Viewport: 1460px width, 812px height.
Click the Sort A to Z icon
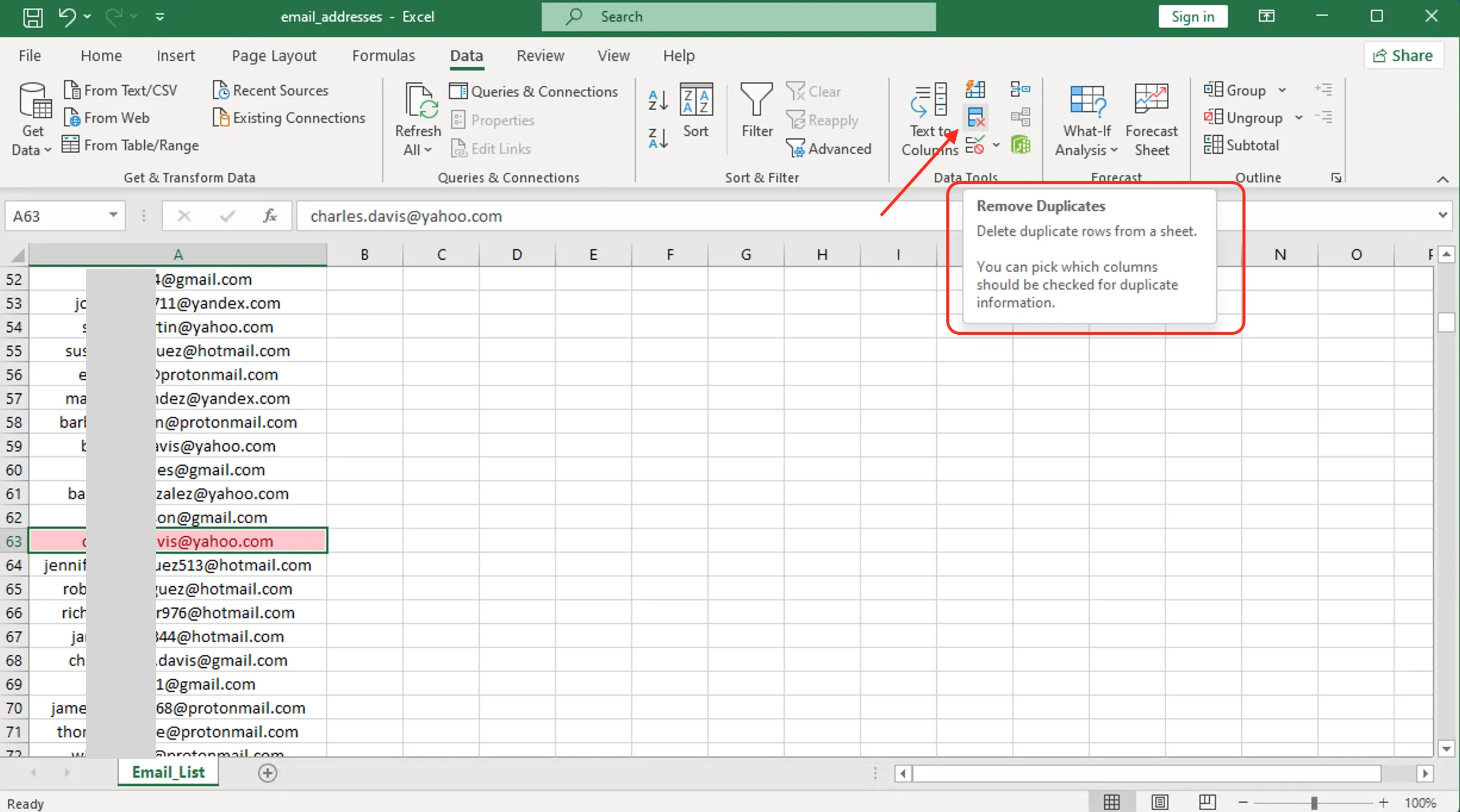pos(657,99)
